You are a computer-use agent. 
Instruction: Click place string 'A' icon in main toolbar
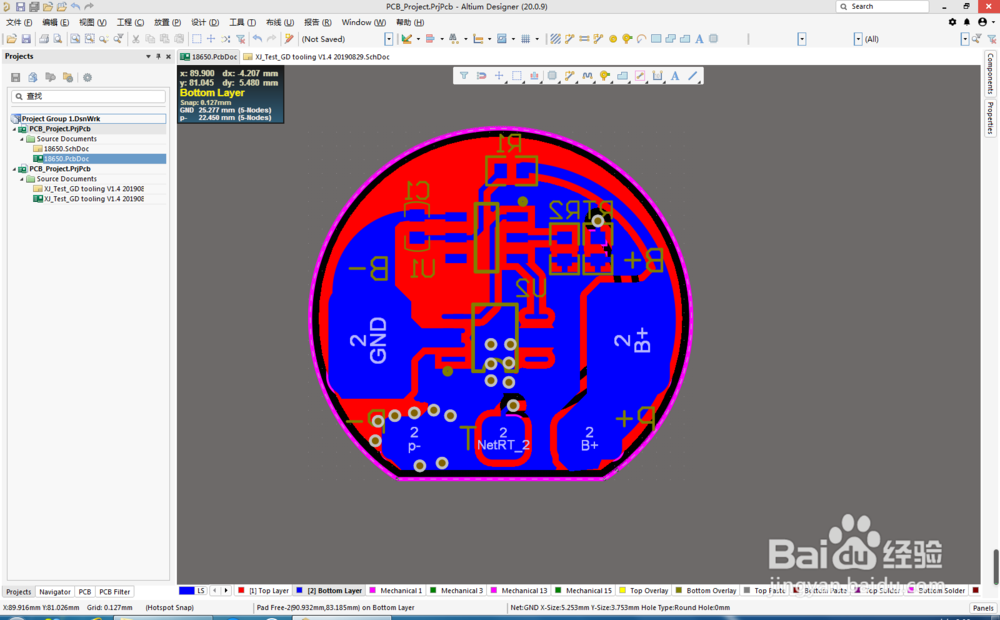pos(699,39)
